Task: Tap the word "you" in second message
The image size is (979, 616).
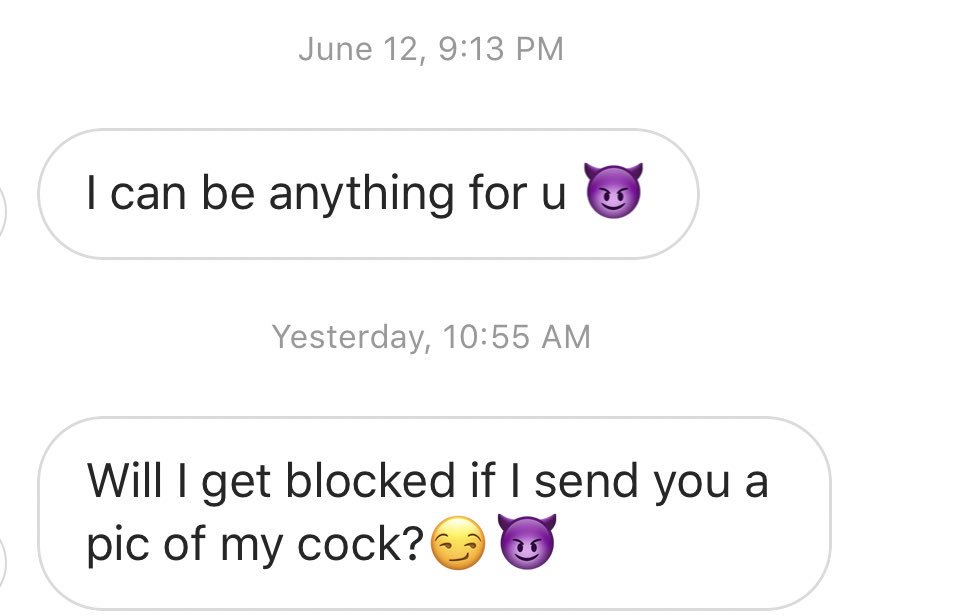Action: tap(692, 483)
